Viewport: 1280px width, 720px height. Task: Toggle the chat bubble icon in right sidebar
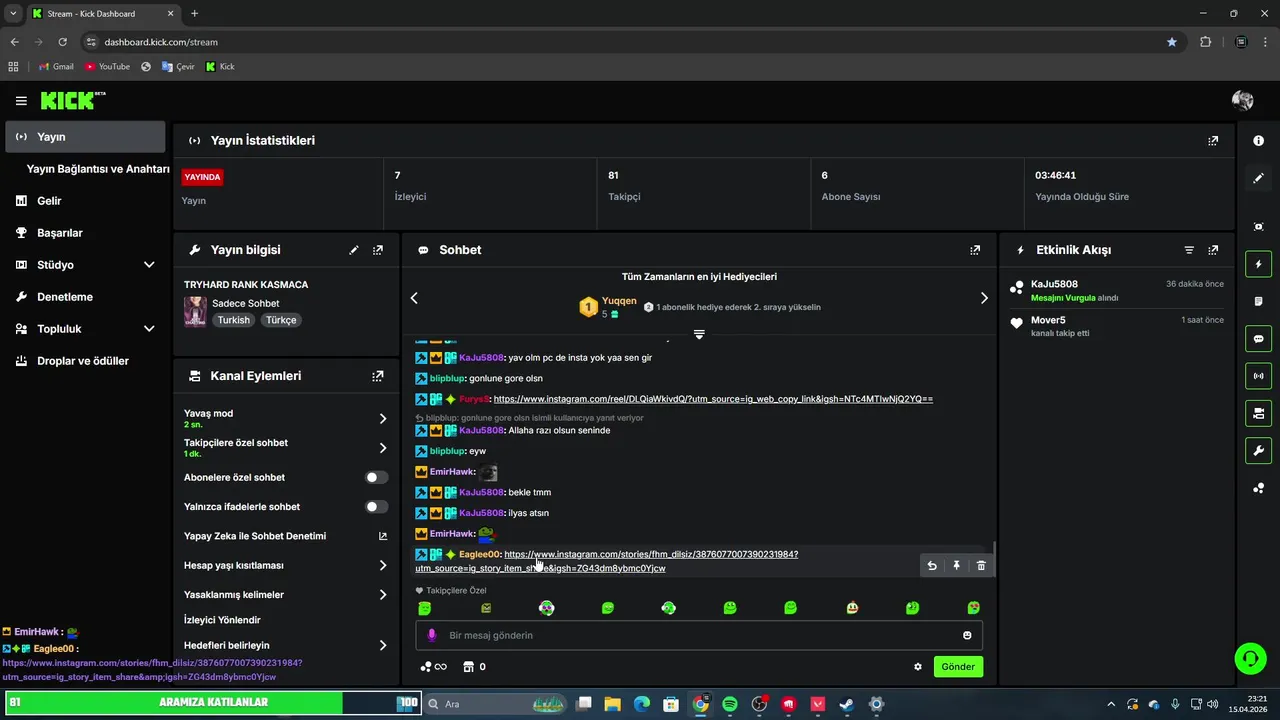[x=1258, y=339]
